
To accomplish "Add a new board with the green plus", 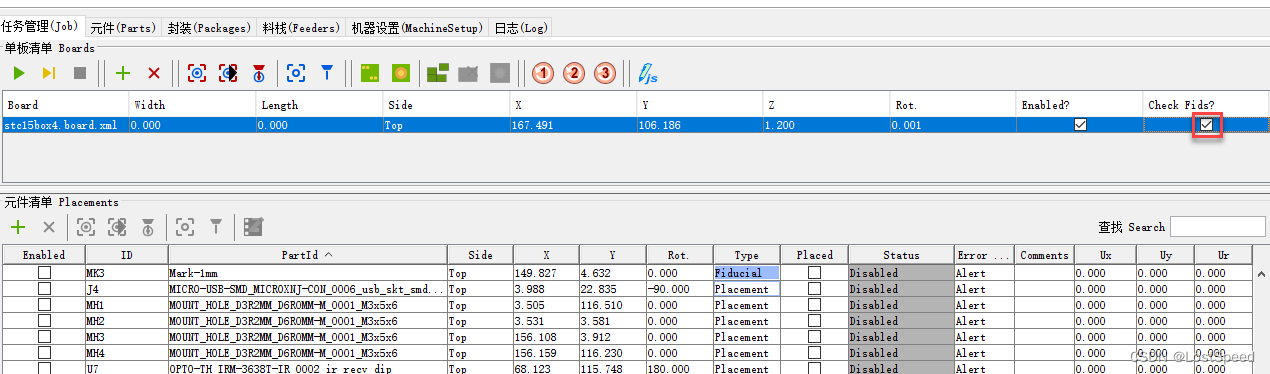I will pos(123,73).
